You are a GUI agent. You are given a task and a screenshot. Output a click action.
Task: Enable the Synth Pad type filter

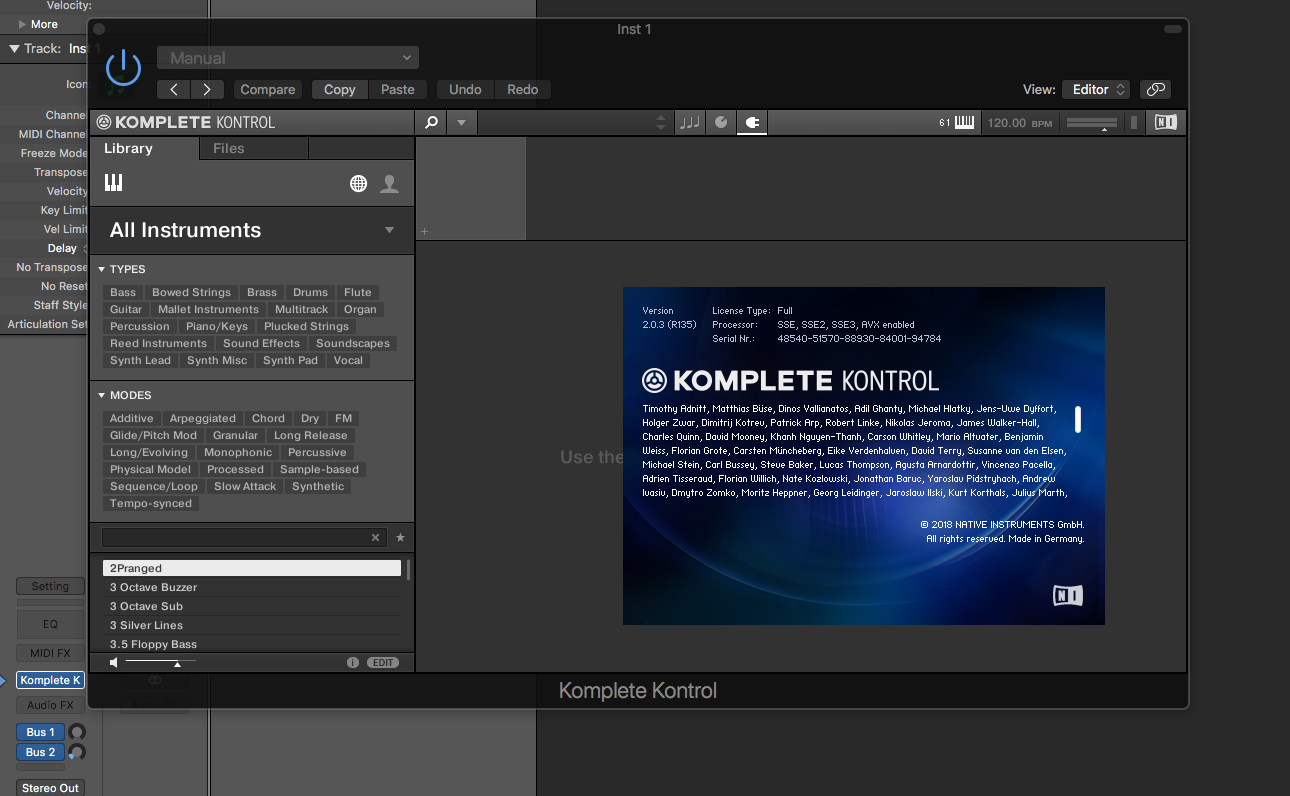[290, 360]
